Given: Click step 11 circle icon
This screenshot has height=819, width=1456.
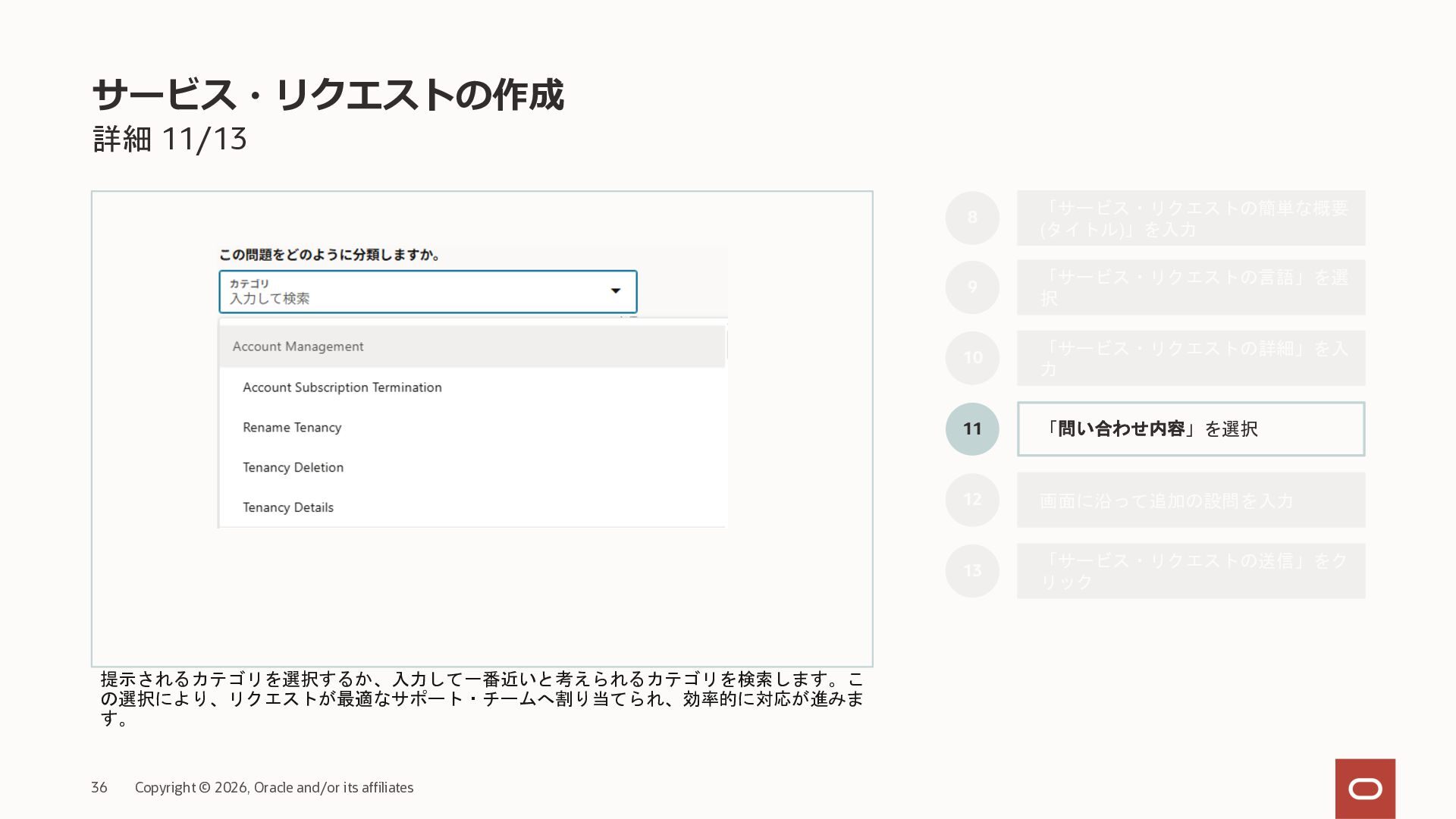Looking at the screenshot, I should (x=972, y=429).
